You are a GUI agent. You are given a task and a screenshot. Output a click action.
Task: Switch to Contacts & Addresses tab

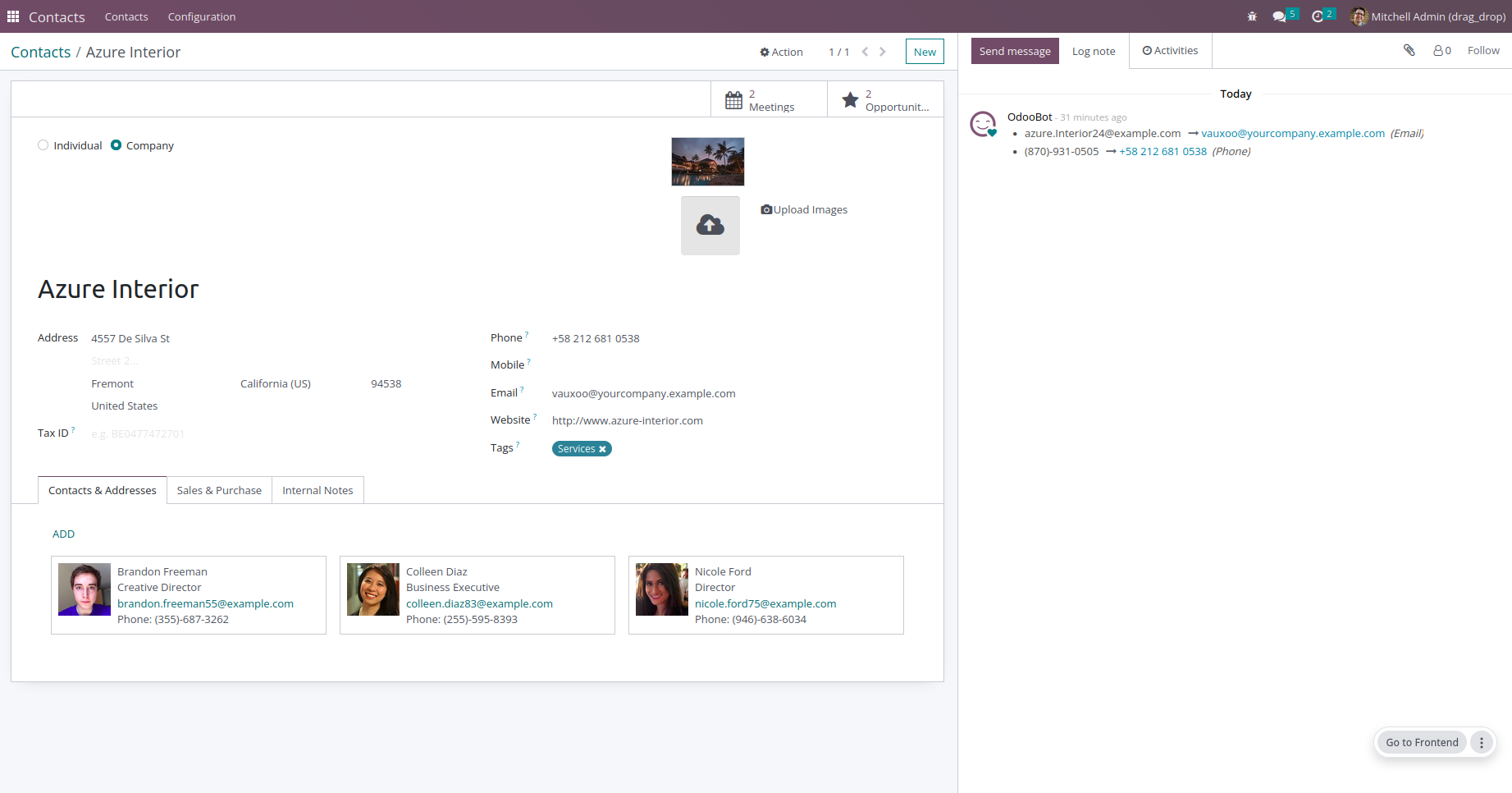(x=103, y=490)
